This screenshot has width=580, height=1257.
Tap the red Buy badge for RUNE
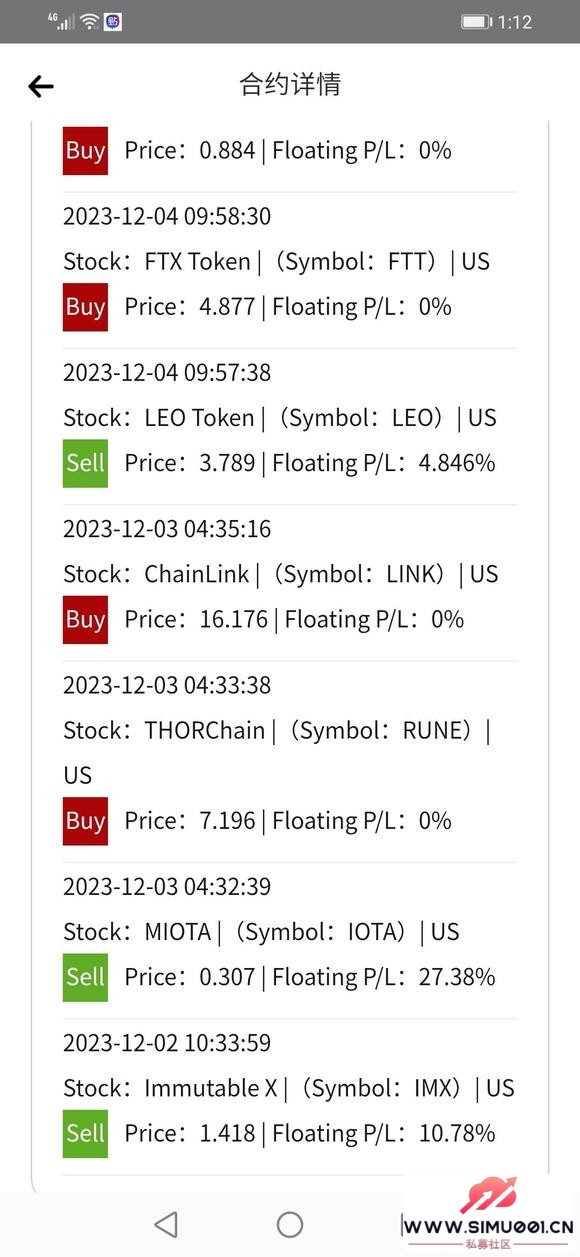(x=85, y=821)
